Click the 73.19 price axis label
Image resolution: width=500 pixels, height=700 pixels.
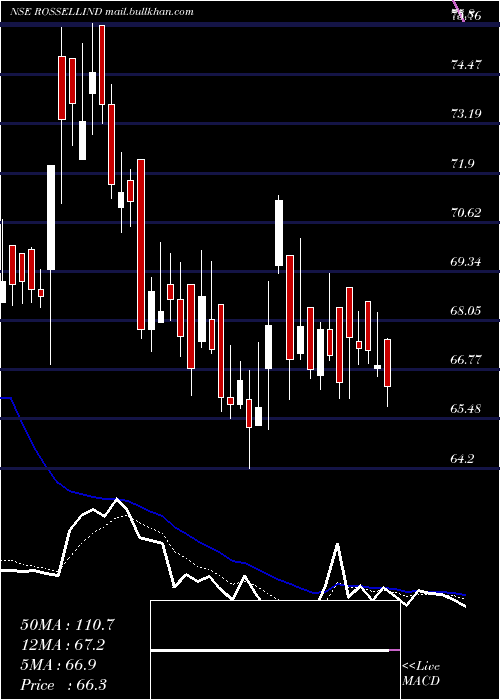[466, 114]
